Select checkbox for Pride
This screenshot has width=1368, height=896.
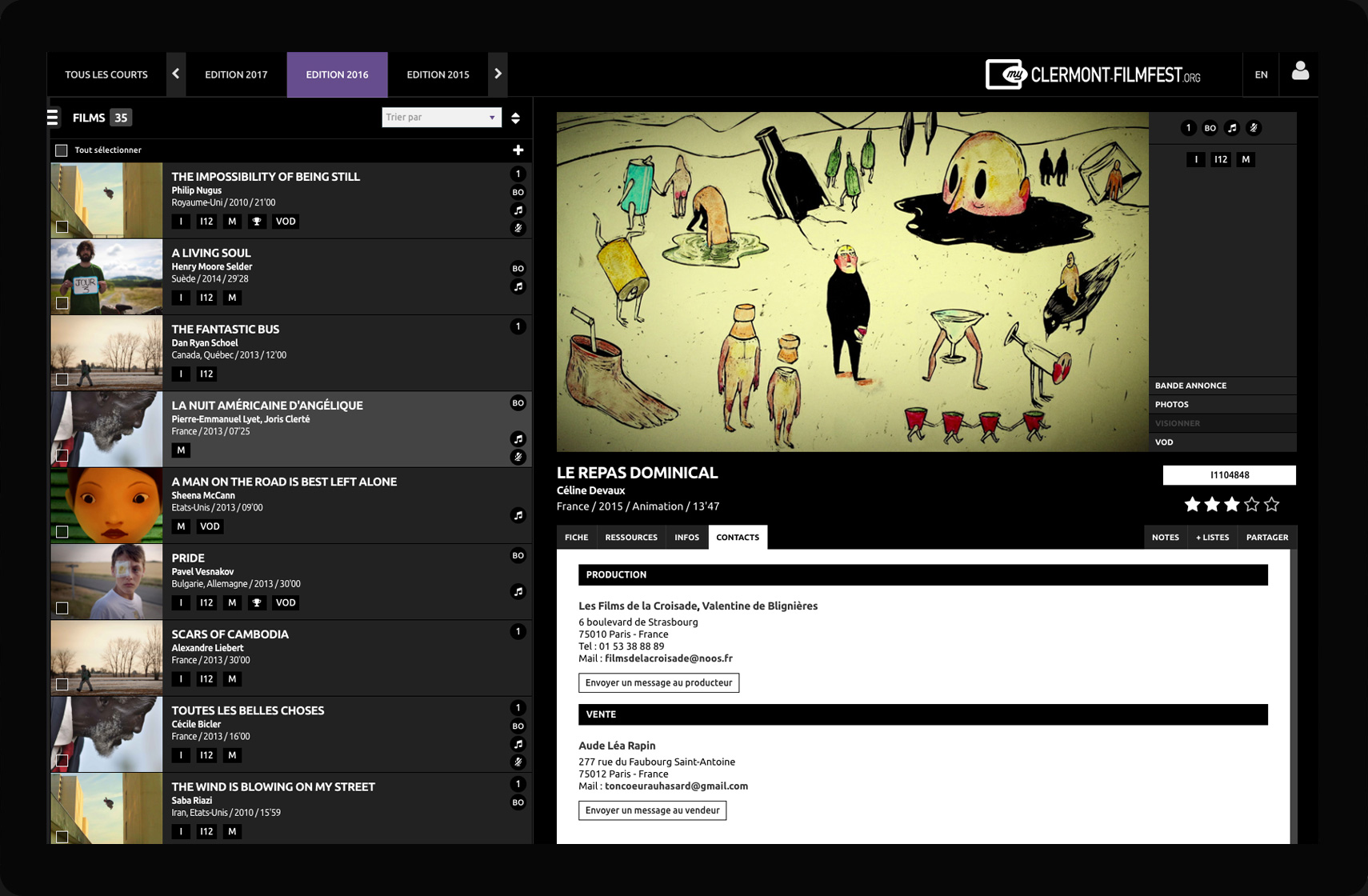point(62,608)
